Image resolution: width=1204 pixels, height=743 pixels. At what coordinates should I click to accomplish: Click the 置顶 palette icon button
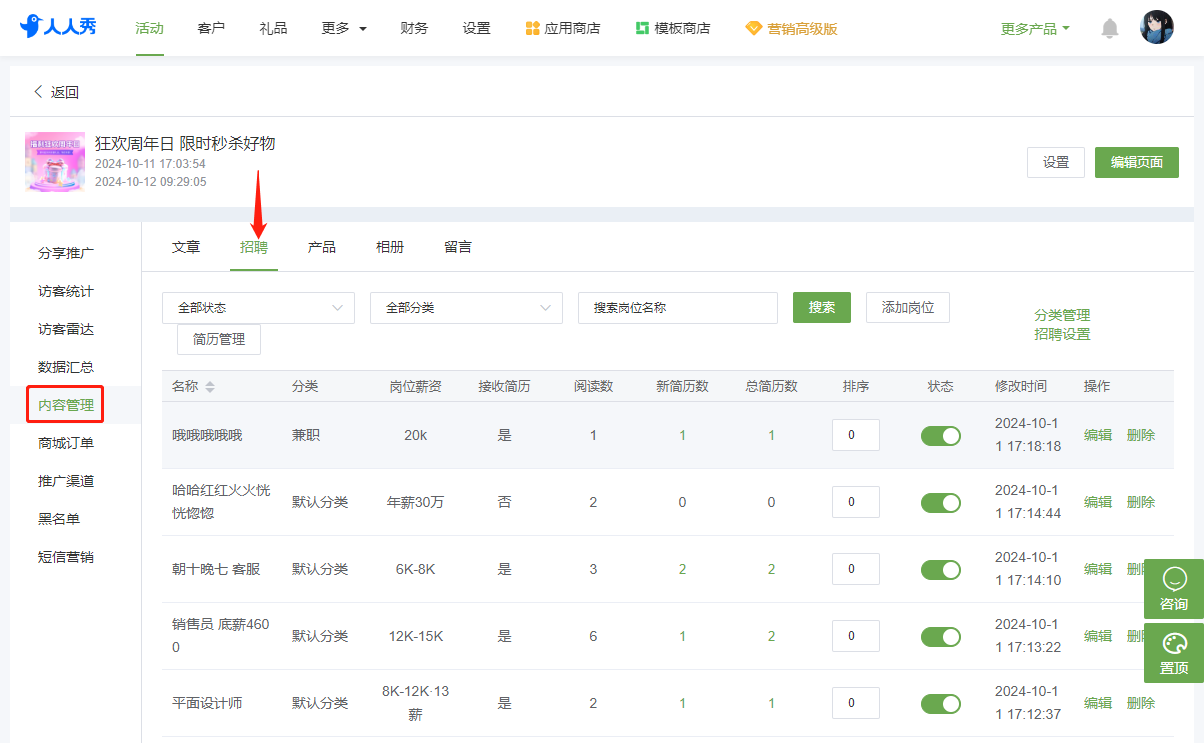1174,653
